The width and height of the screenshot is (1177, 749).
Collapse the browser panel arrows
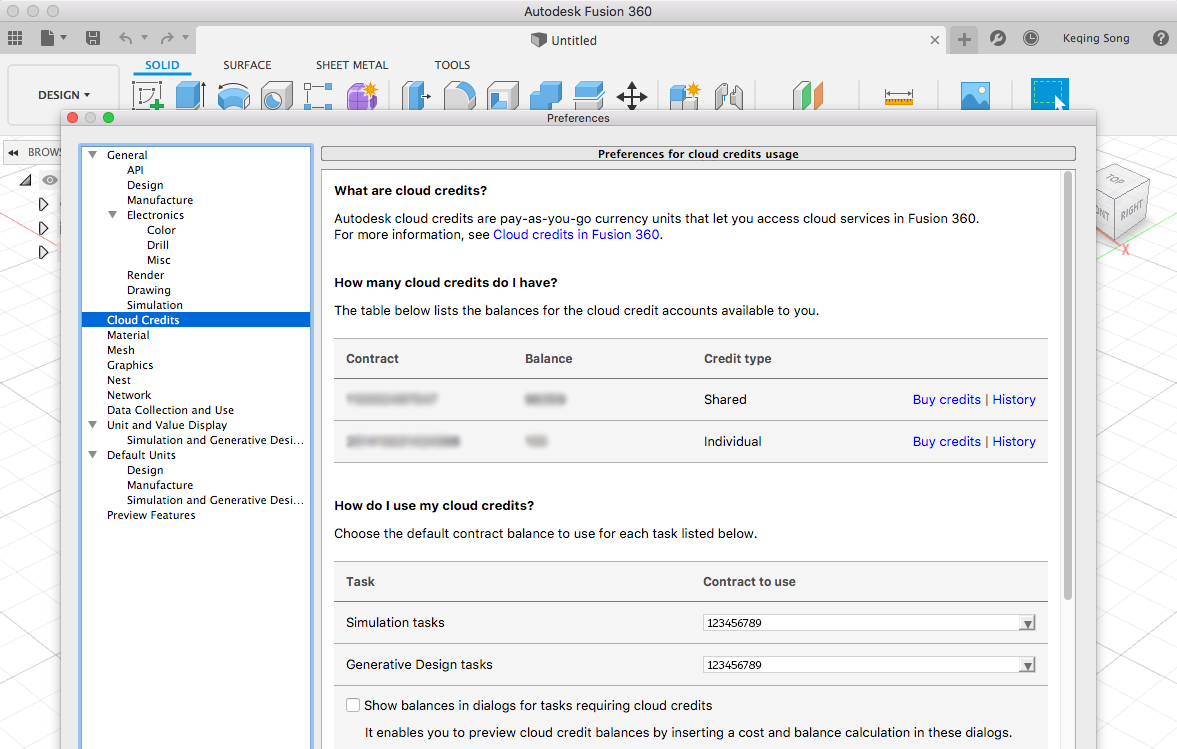(13, 152)
